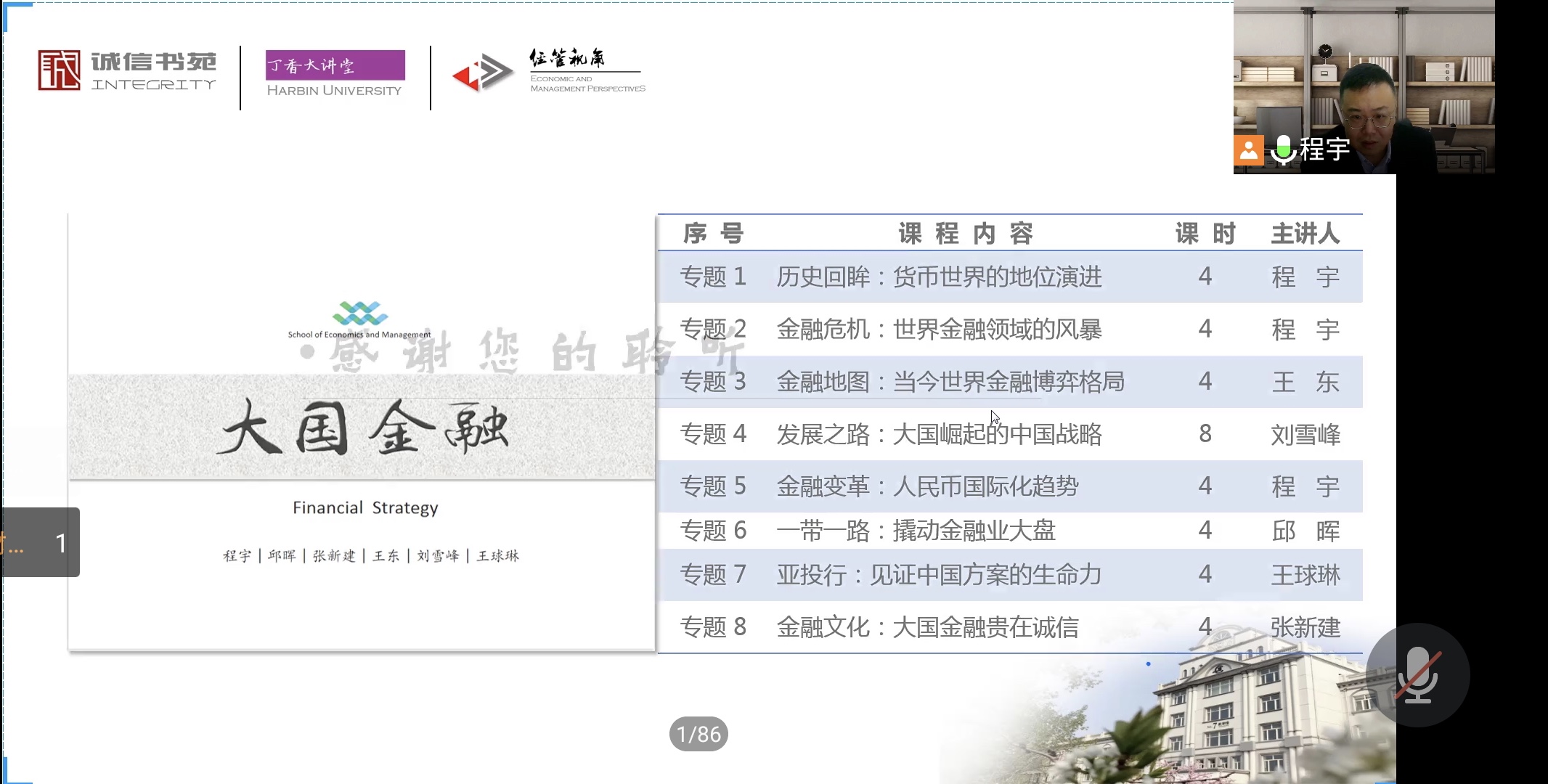
Task: Click the red and gray arrow logo
Action: (481, 73)
